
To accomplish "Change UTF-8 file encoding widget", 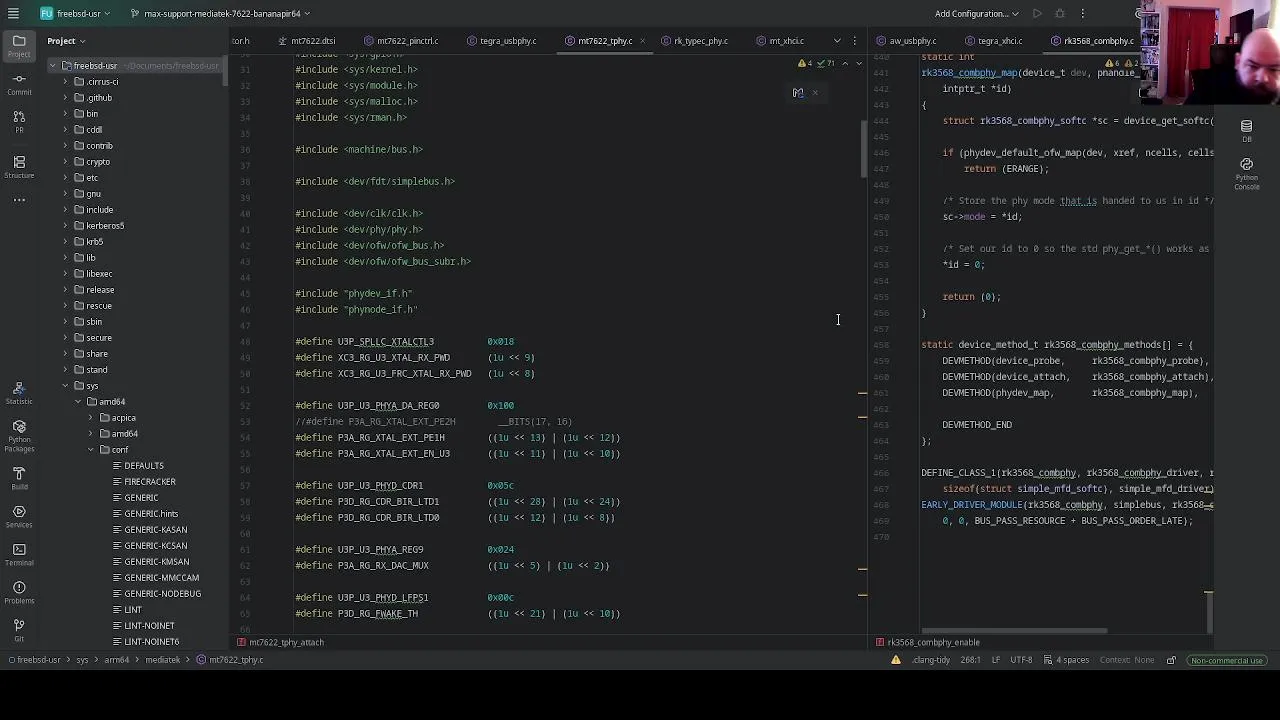I will 1021,660.
